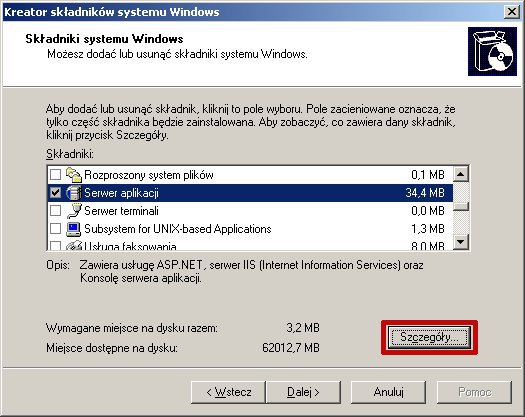This screenshot has width=525, height=417.
Task: Open component details with Szczegóły button
Action: pyautogui.click(x=429, y=337)
